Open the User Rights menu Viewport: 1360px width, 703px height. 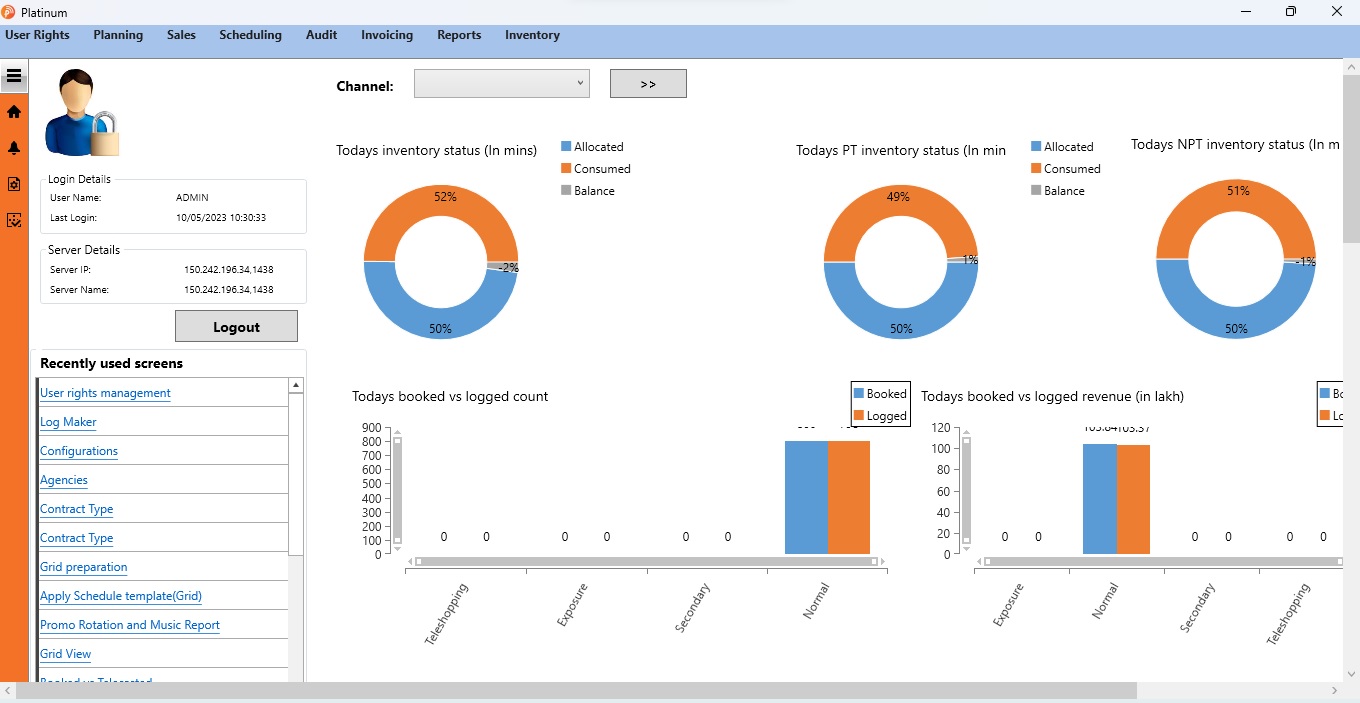point(38,35)
